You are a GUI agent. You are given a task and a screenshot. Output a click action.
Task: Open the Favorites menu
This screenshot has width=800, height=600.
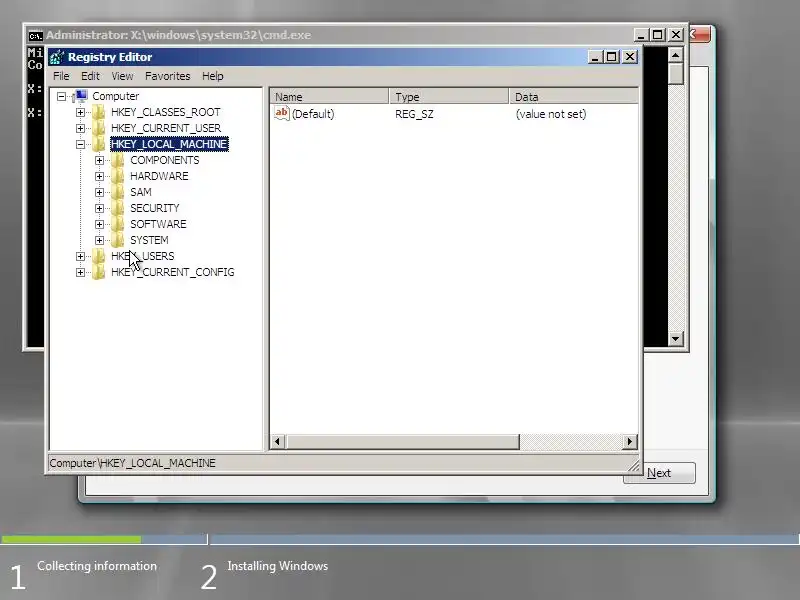[x=167, y=76]
